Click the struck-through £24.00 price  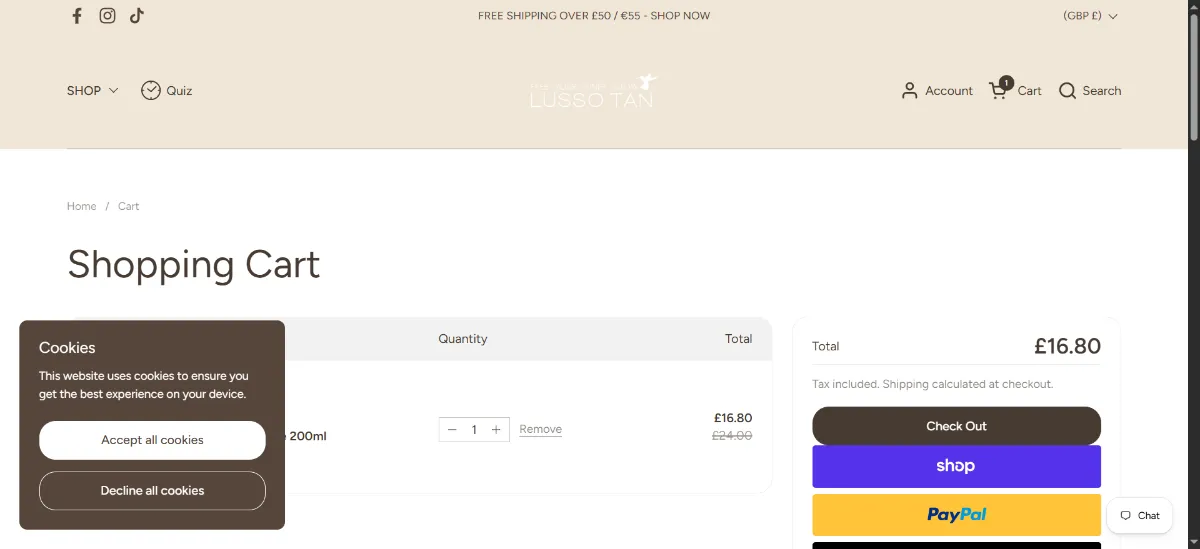[732, 436]
